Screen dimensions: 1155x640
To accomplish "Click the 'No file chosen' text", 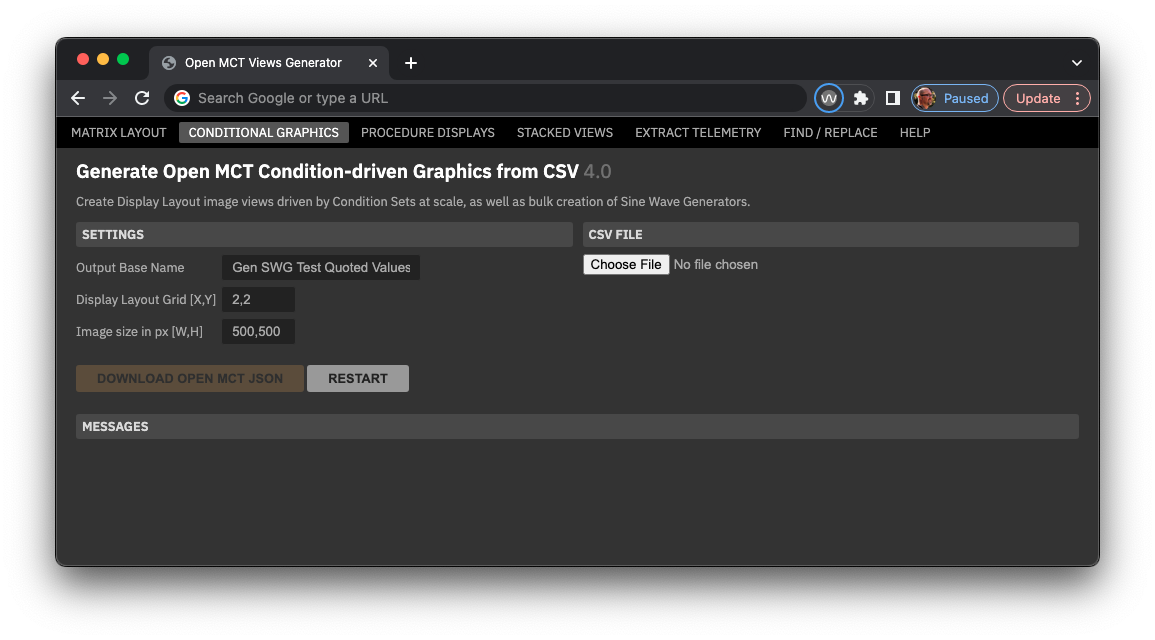I will coord(715,264).
